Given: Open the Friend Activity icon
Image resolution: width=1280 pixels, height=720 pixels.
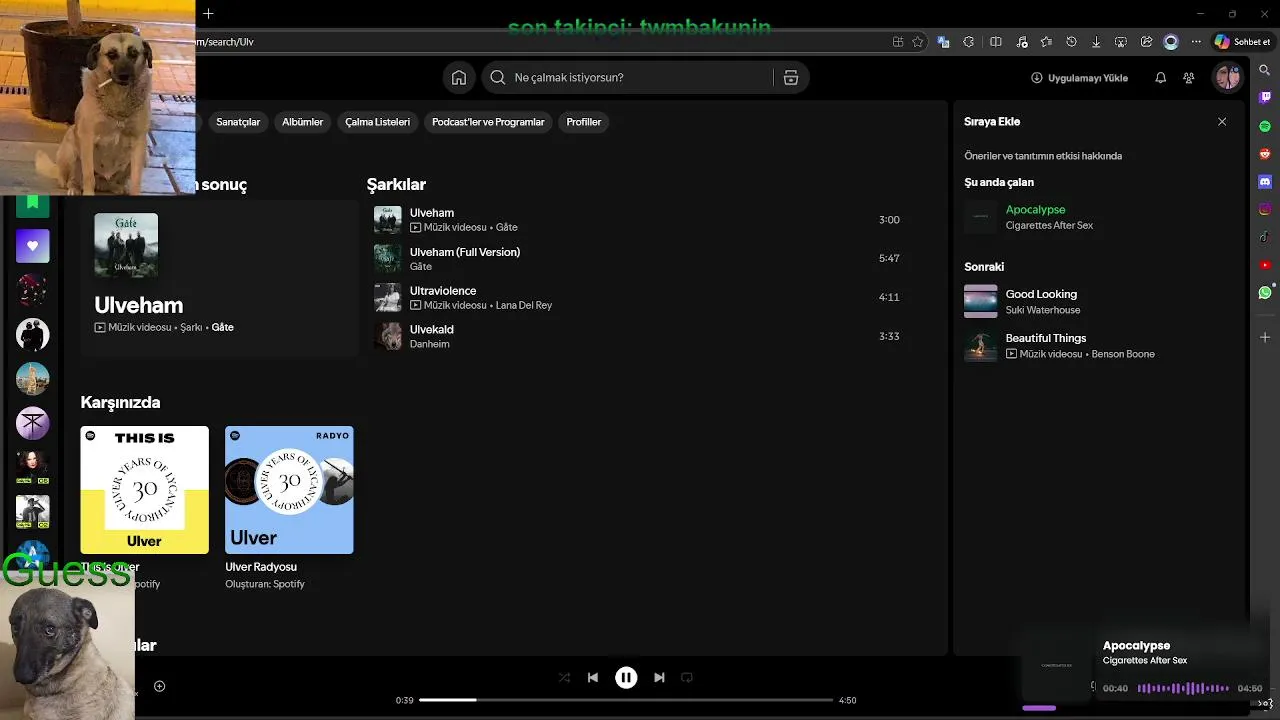Looking at the screenshot, I should [1188, 77].
